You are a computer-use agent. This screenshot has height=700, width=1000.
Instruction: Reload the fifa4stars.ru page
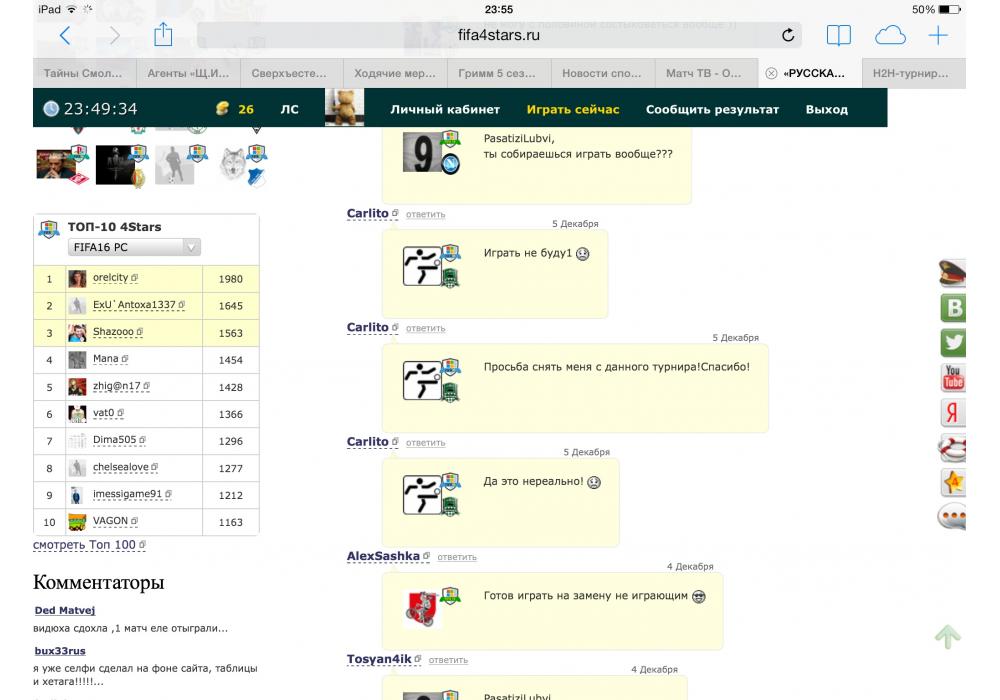pos(788,35)
